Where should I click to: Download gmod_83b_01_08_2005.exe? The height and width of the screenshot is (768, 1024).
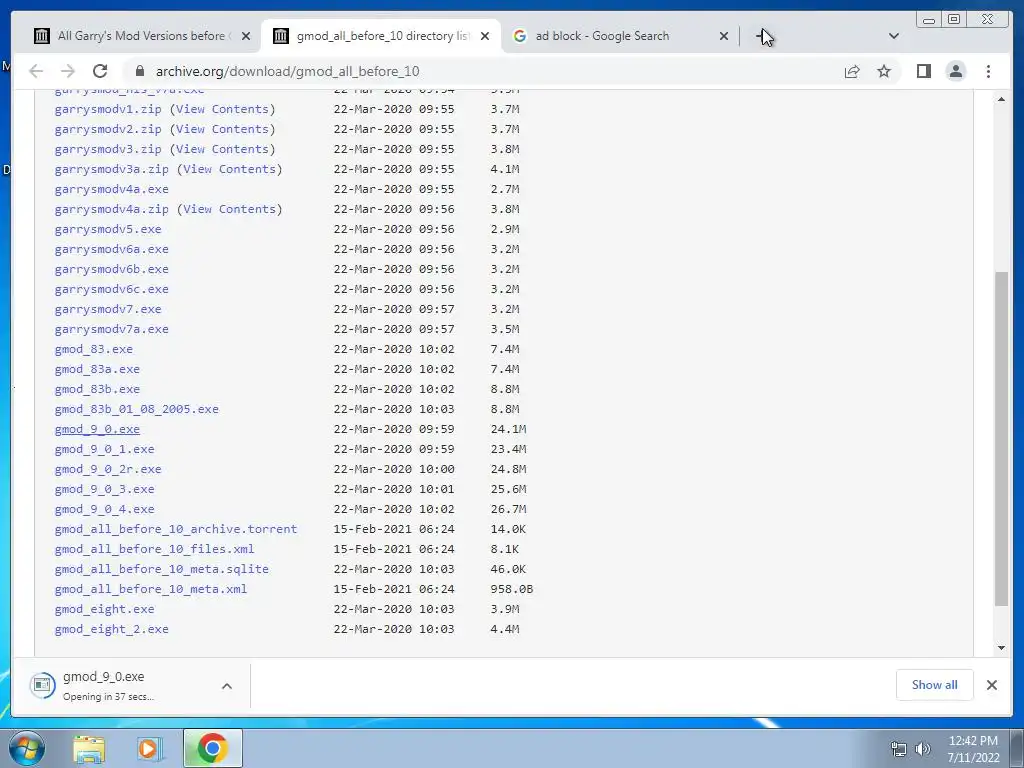tap(136, 409)
